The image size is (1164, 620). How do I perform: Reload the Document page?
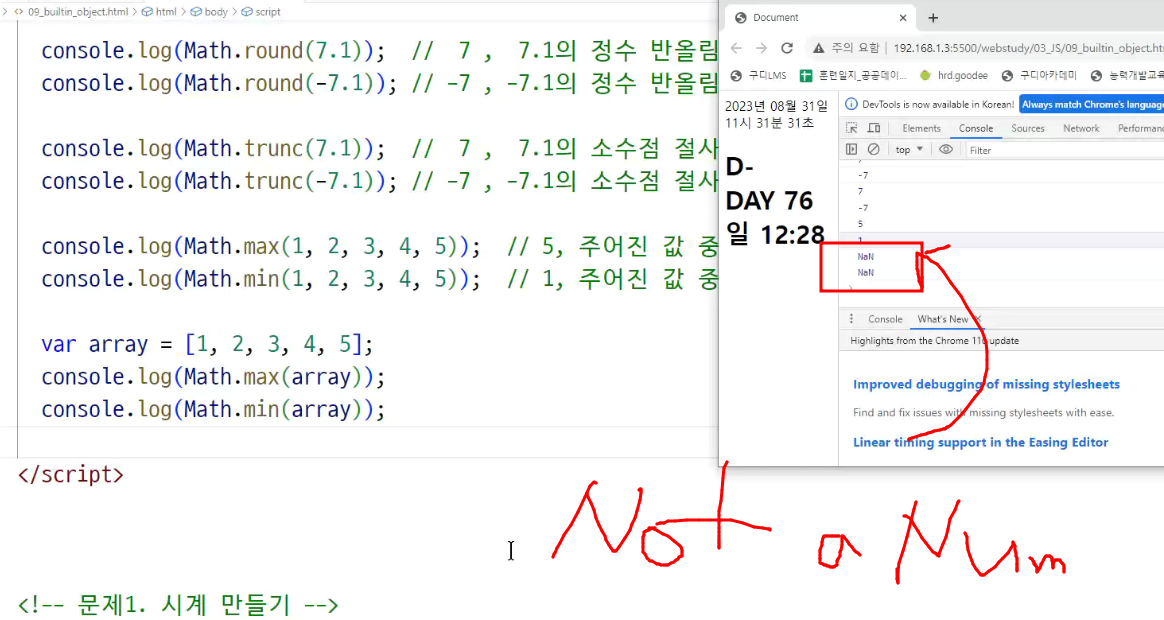tap(787, 48)
